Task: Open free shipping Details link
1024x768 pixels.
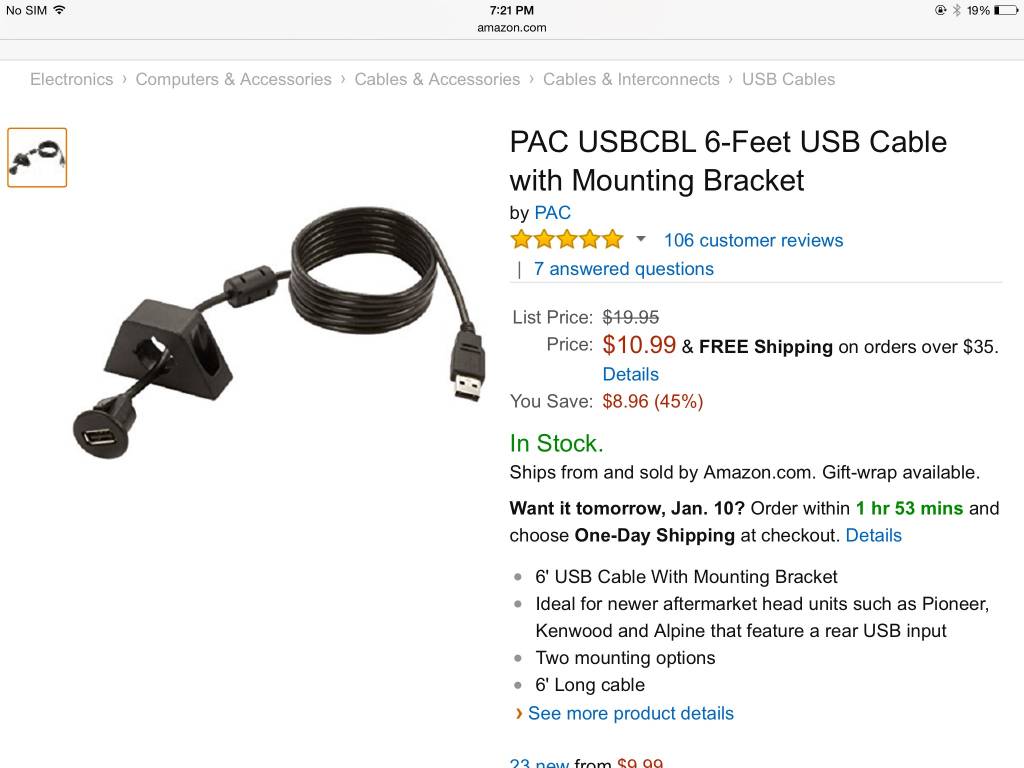Action: click(x=630, y=374)
